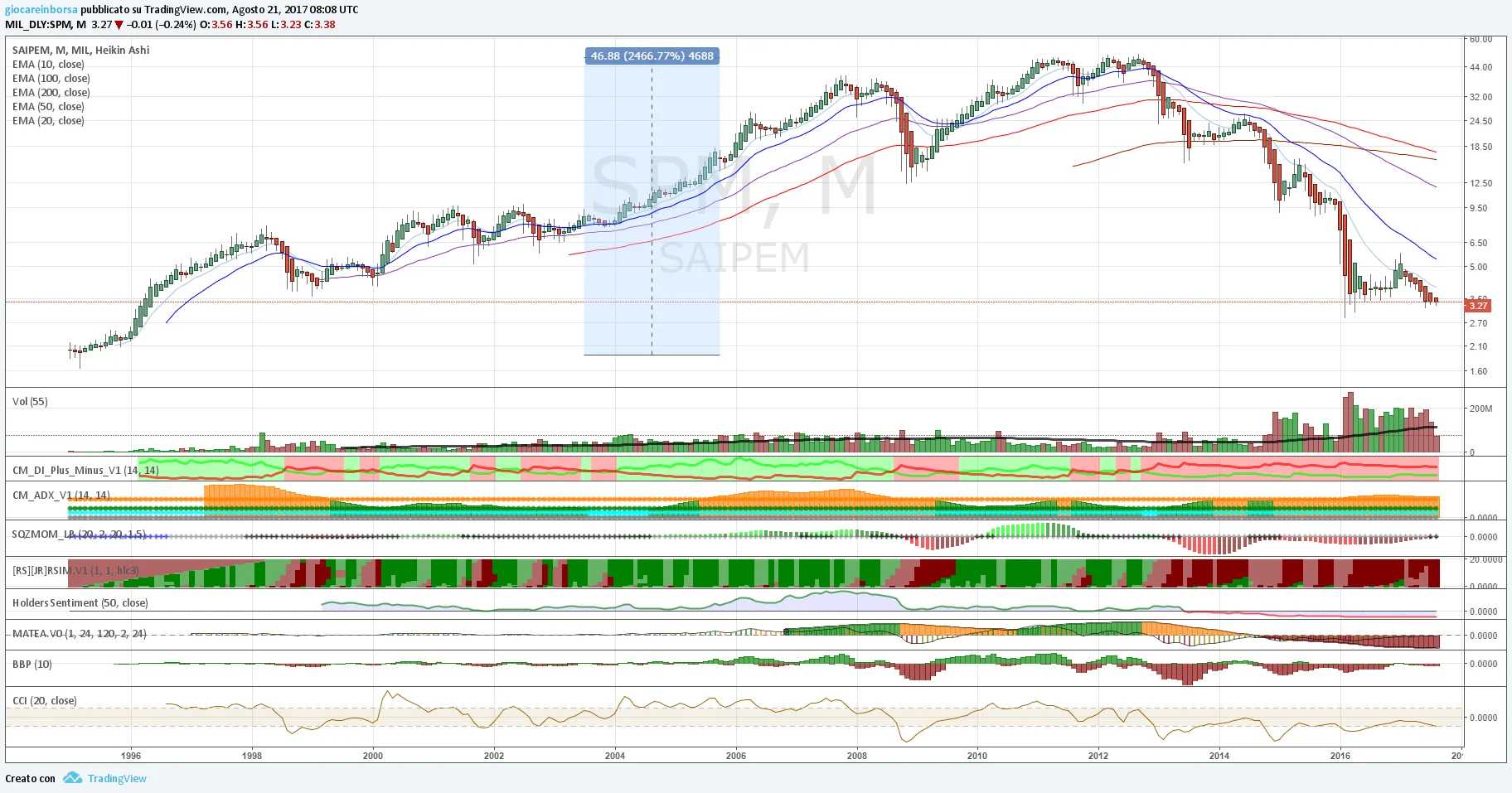The width and height of the screenshot is (1512, 793).
Task: Click the 2010 label on time axis
Action: pyautogui.click(x=977, y=755)
